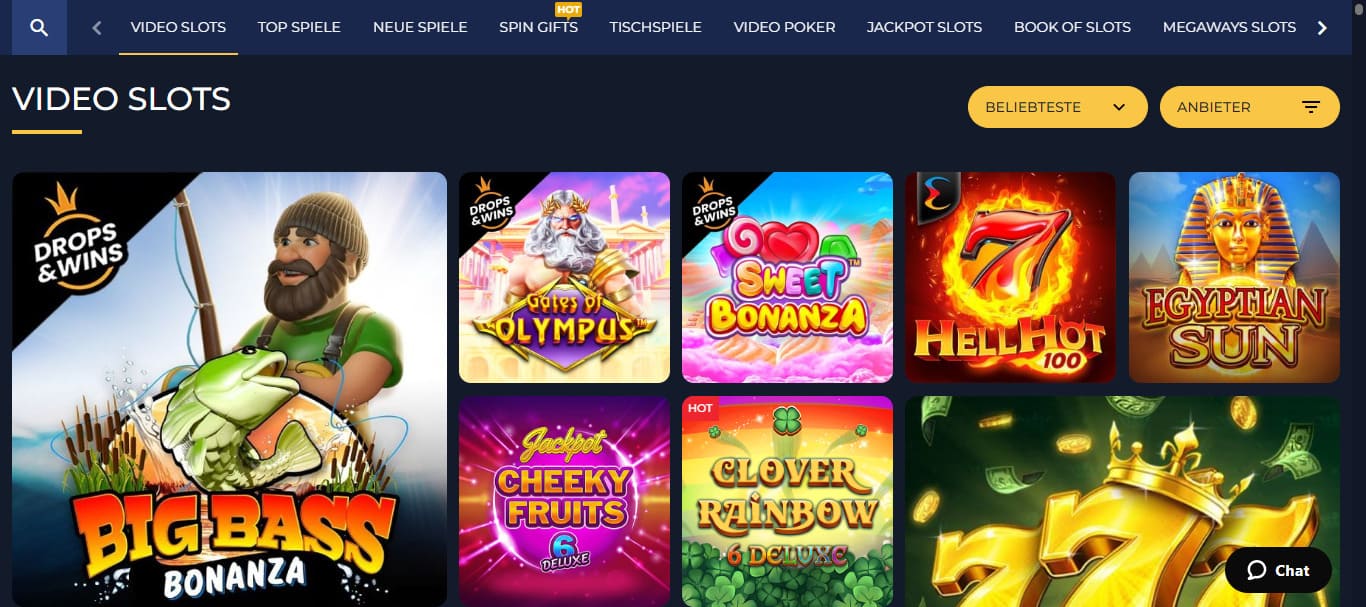Open Egyptian Sun slot thumbnail

(1234, 277)
